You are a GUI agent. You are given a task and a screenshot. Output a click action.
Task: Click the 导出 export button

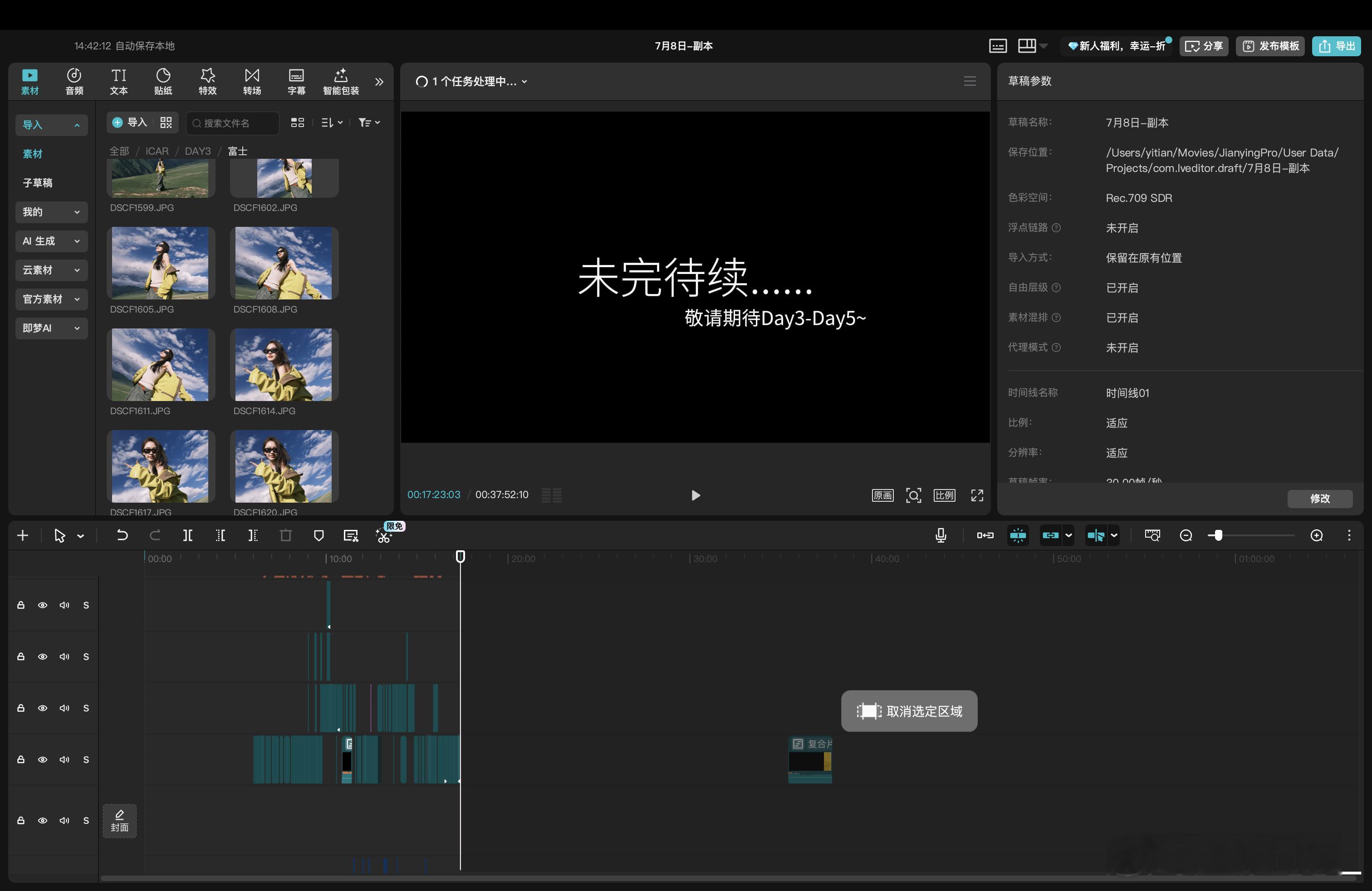(1336, 46)
